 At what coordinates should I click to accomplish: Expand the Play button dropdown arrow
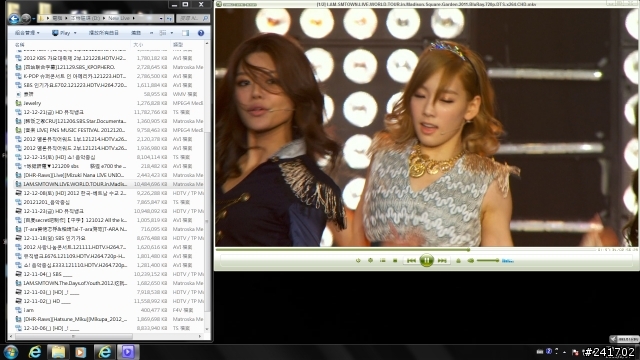click(x=75, y=33)
